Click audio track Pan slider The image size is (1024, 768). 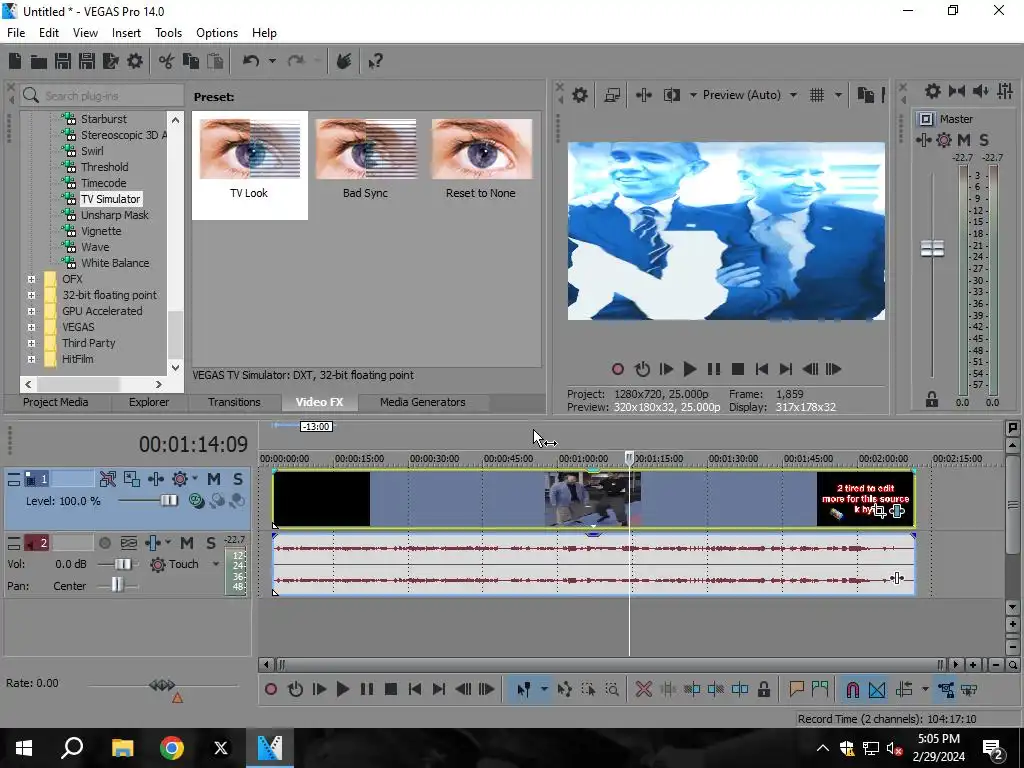tap(117, 585)
